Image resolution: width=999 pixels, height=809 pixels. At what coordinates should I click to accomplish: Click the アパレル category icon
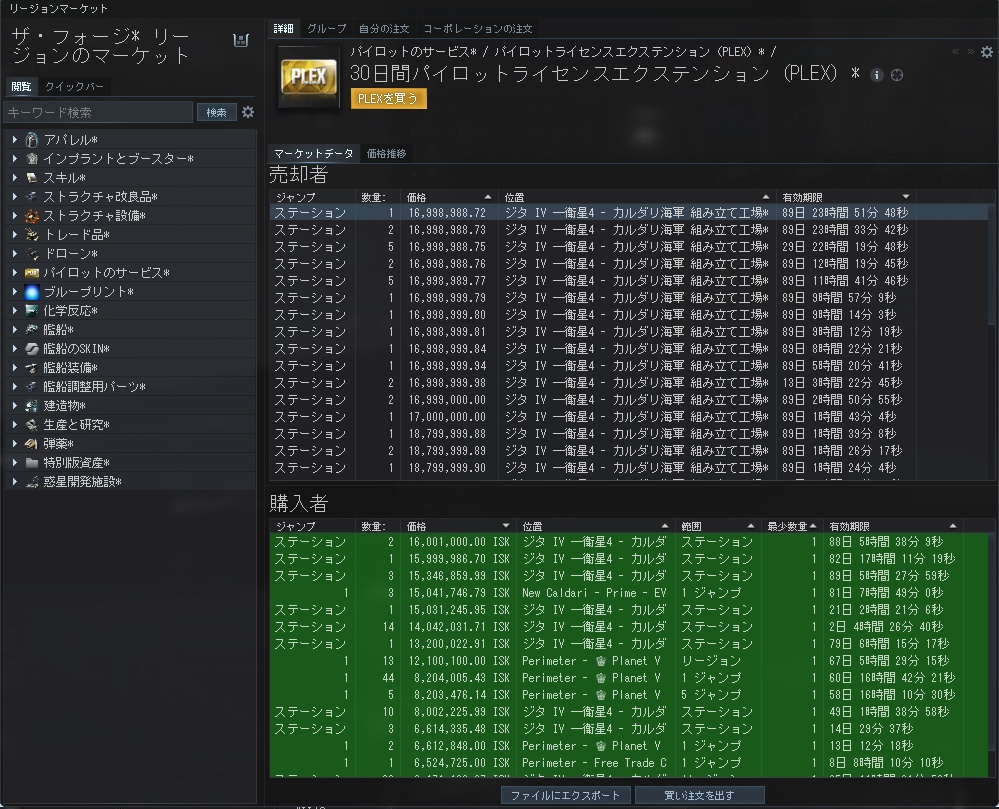click(32, 140)
